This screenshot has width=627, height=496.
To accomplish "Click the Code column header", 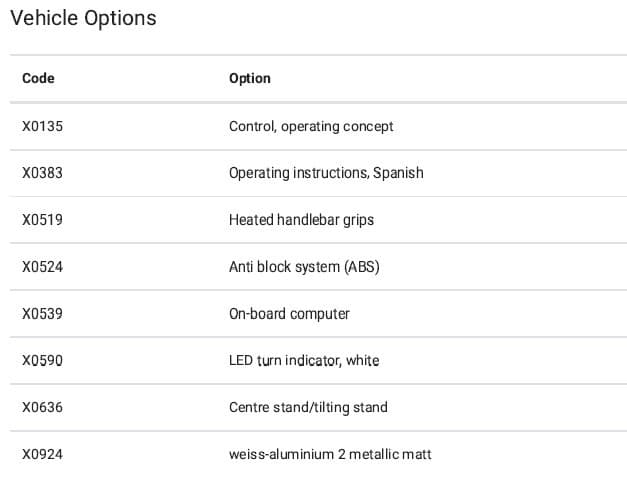I will tap(38, 78).
